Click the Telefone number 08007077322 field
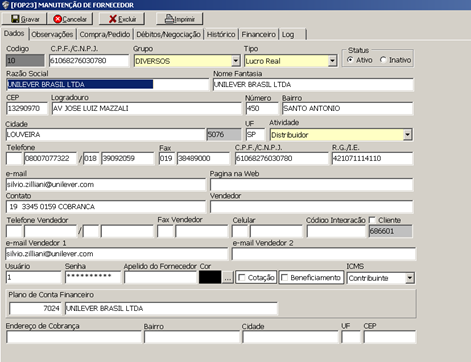This screenshot has width=471, height=362. pos(50,158)
